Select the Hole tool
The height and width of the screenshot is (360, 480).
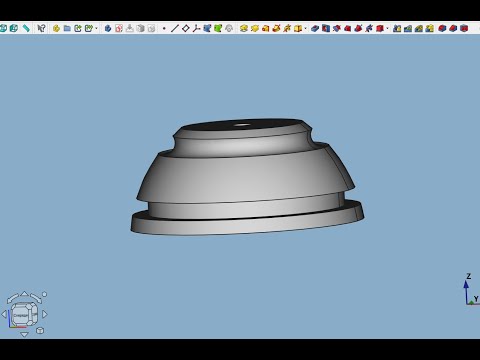326,28
